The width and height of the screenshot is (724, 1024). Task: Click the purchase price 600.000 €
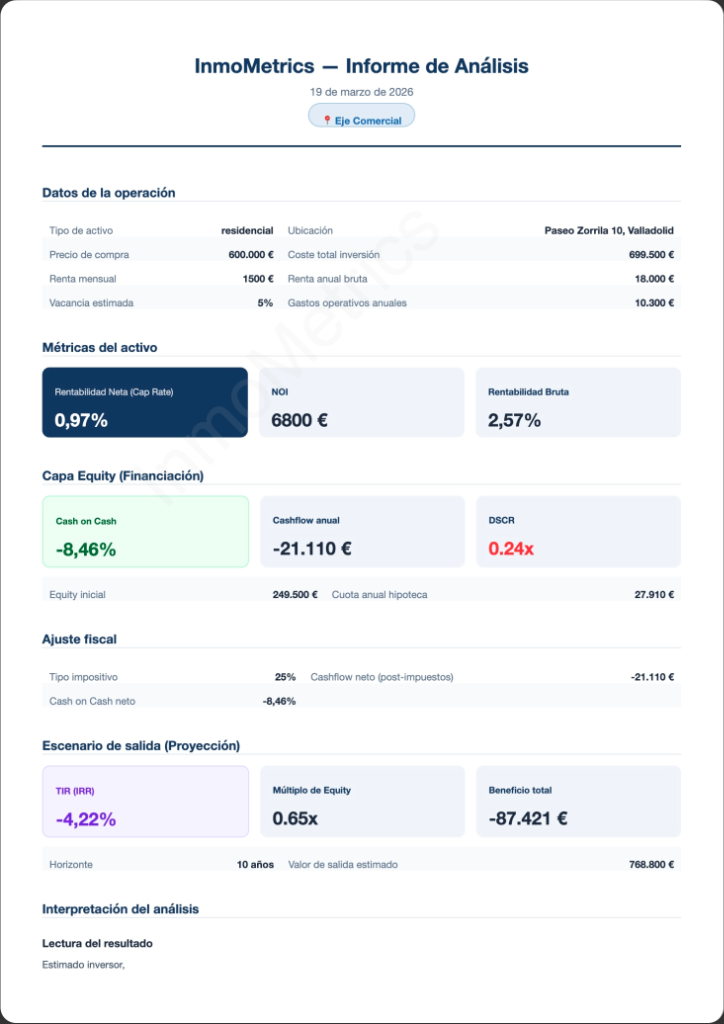[x=251, y=255]
